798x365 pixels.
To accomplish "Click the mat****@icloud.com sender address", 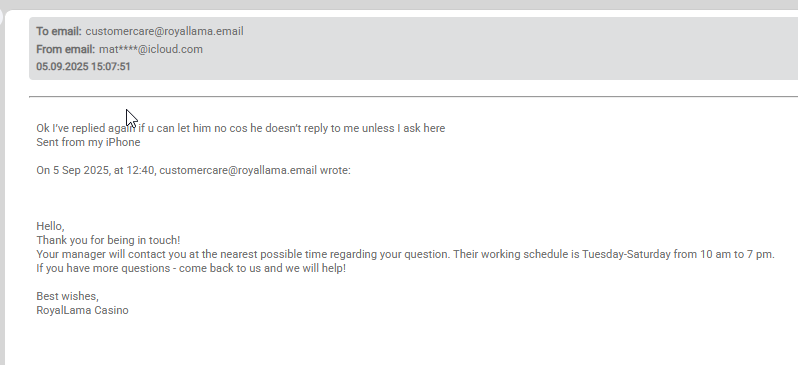I will click(151, 49).
